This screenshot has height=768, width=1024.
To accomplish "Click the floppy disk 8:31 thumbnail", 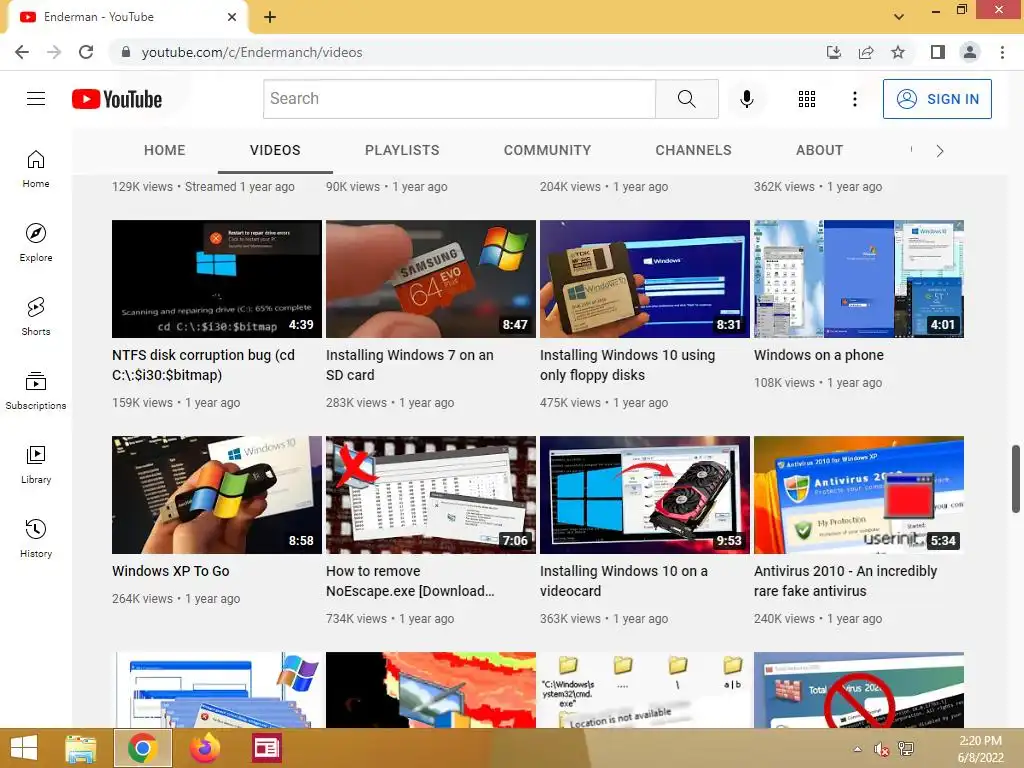I will tap(645, 279).
